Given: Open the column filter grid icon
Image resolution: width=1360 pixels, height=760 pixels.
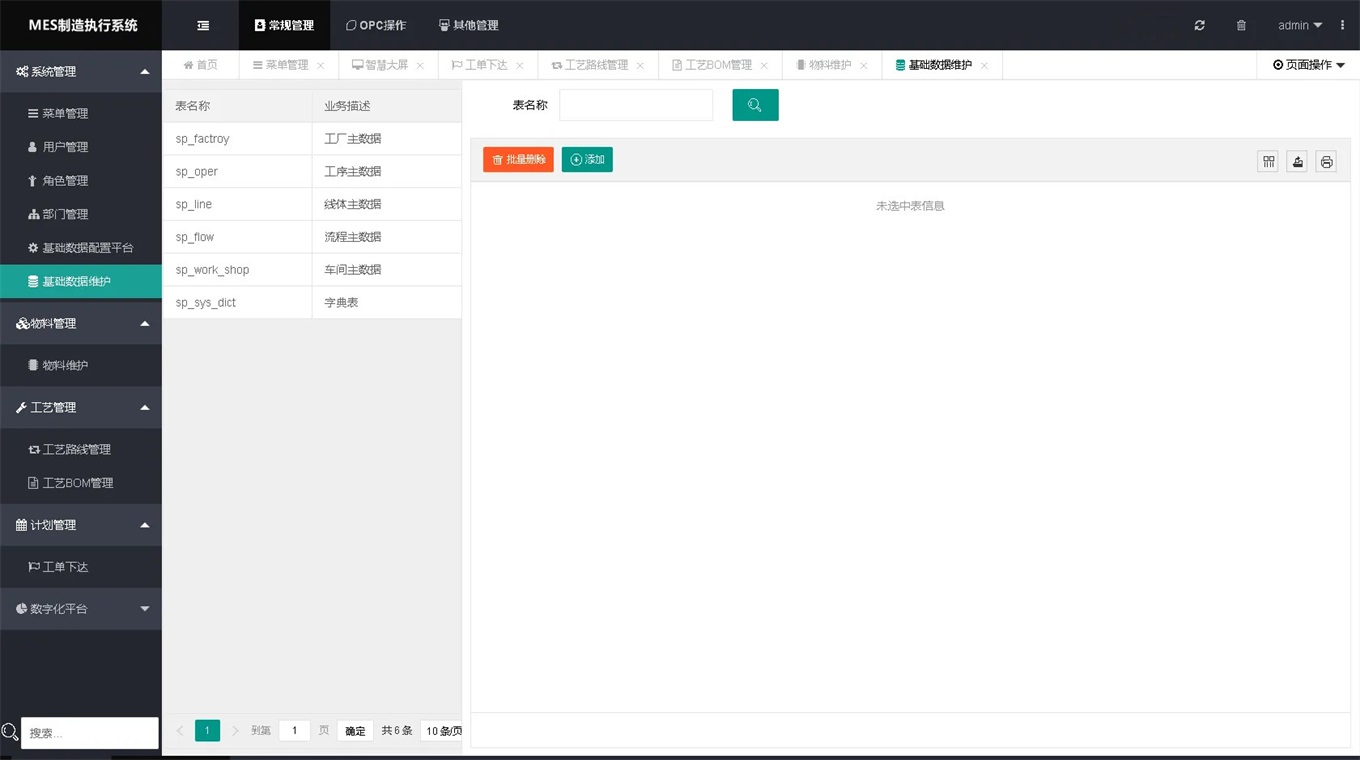Looking at the screenshot, I should click(x=1268, y=162).
